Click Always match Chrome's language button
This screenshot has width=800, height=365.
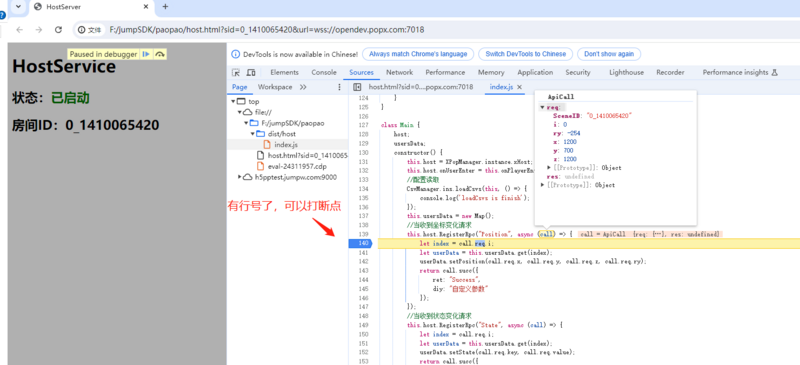coord(418,54)
